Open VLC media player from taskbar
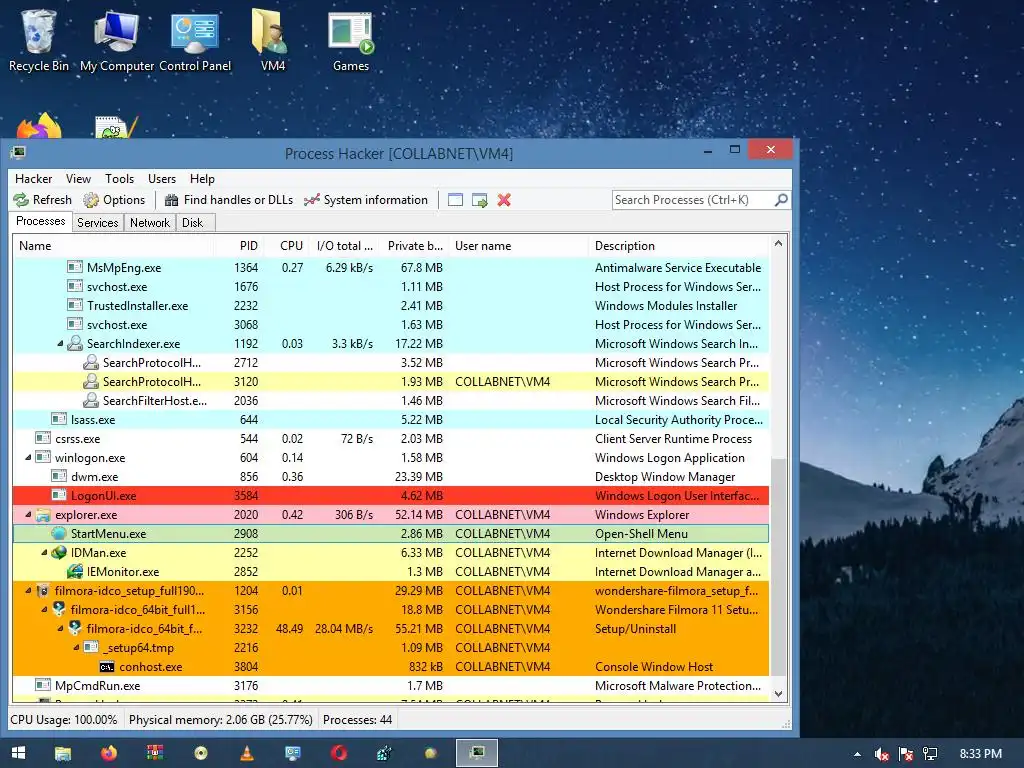Screen dimensions: 1024x768 [247, 753]
